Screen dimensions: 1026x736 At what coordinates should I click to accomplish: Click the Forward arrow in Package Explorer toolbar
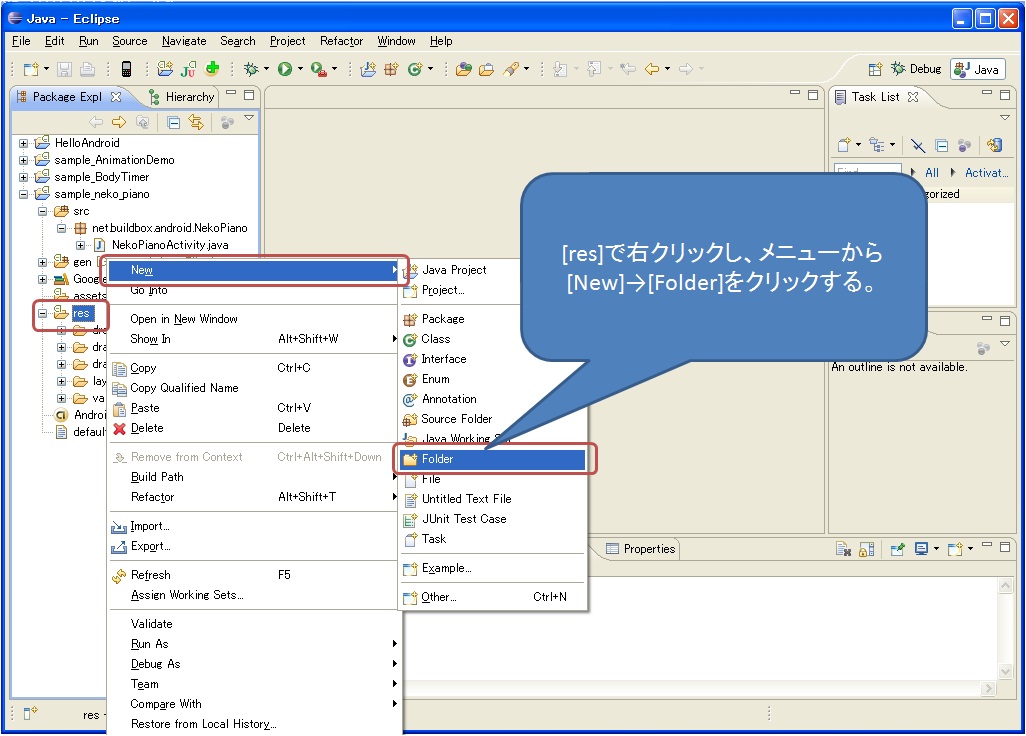(x=118, y=122)
